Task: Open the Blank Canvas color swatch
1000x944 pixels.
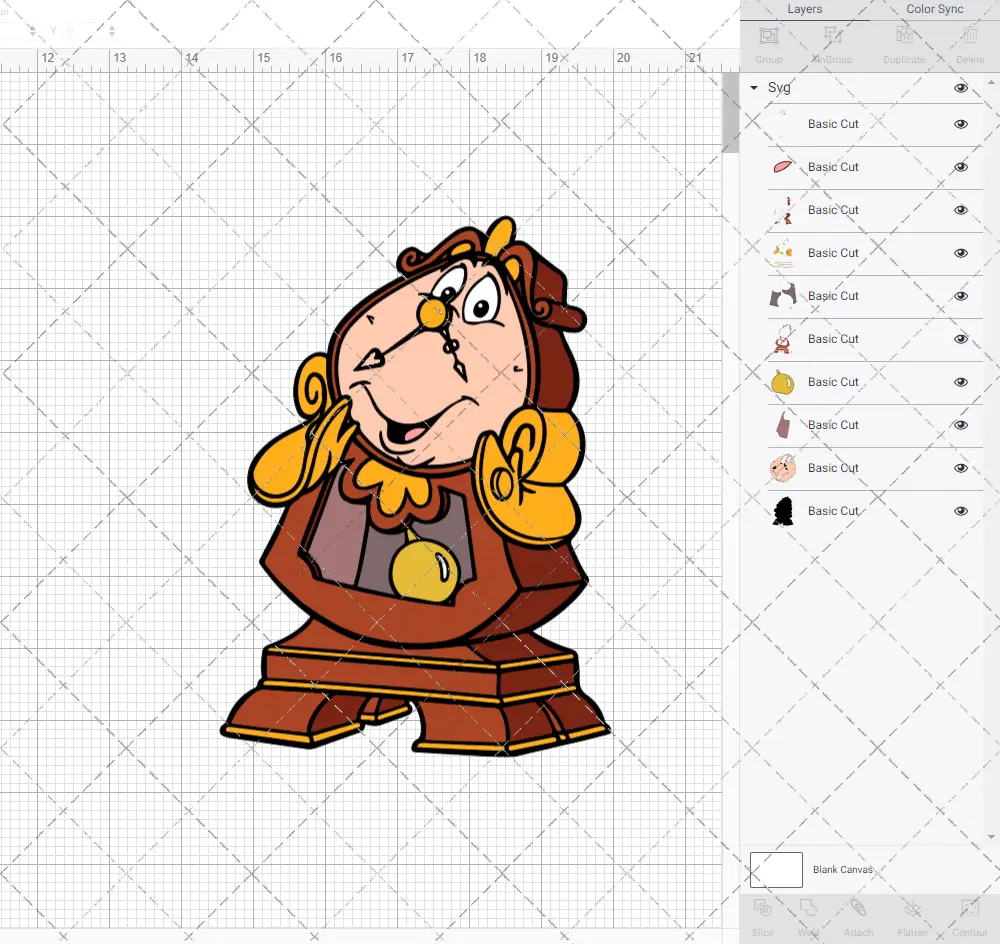Action: [x=776, y=870]
